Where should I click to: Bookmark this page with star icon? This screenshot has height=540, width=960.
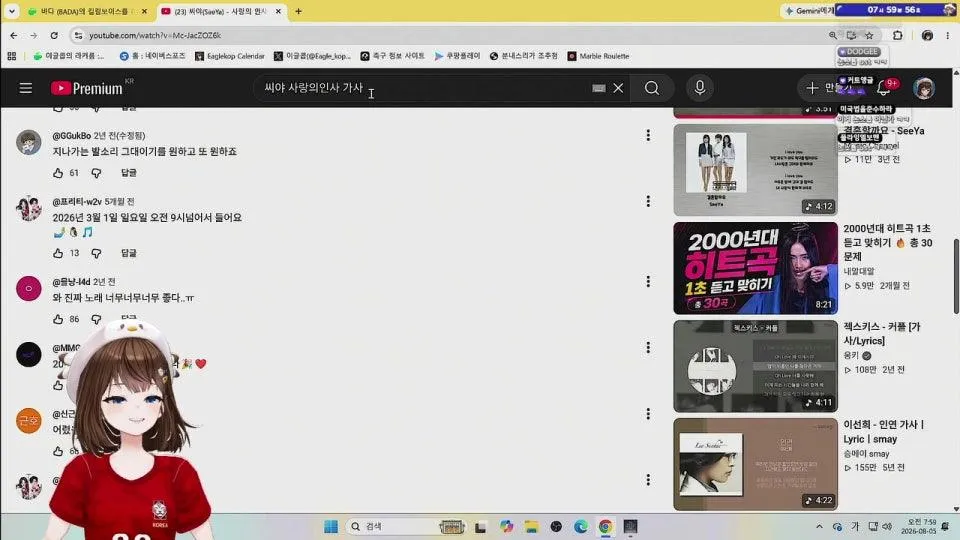[869, 36]
